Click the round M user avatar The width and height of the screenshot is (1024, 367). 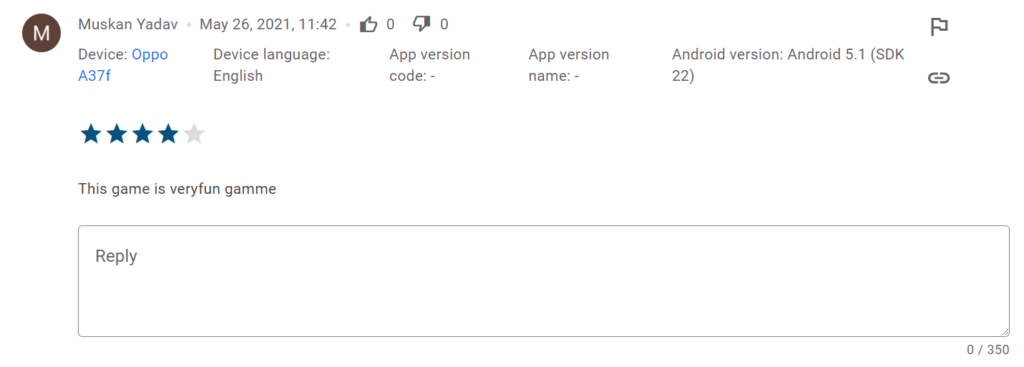pyautogui.click(x=41, y=32)
